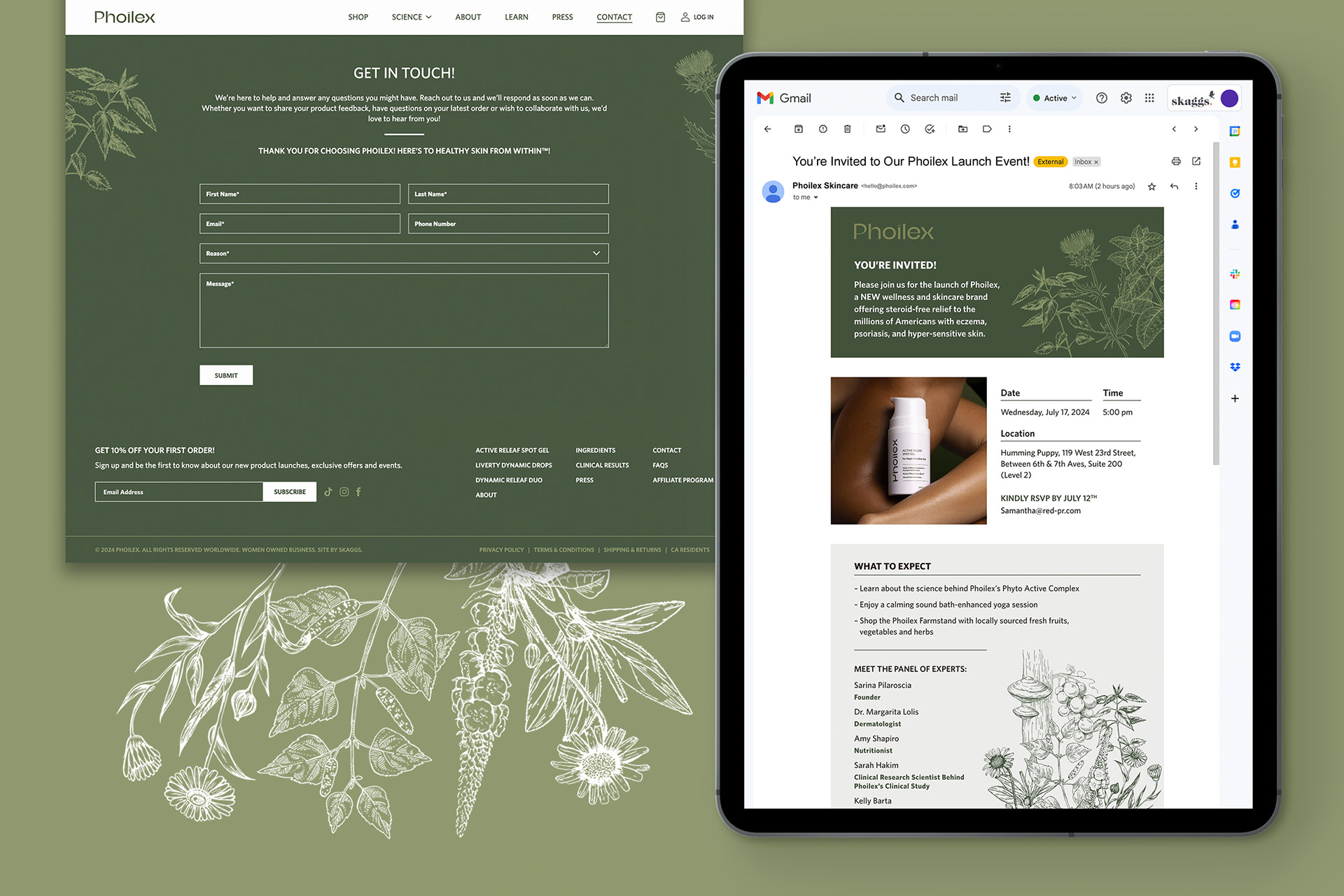Report email as spam
The image size is (1344, 896).
pos(822,129)
